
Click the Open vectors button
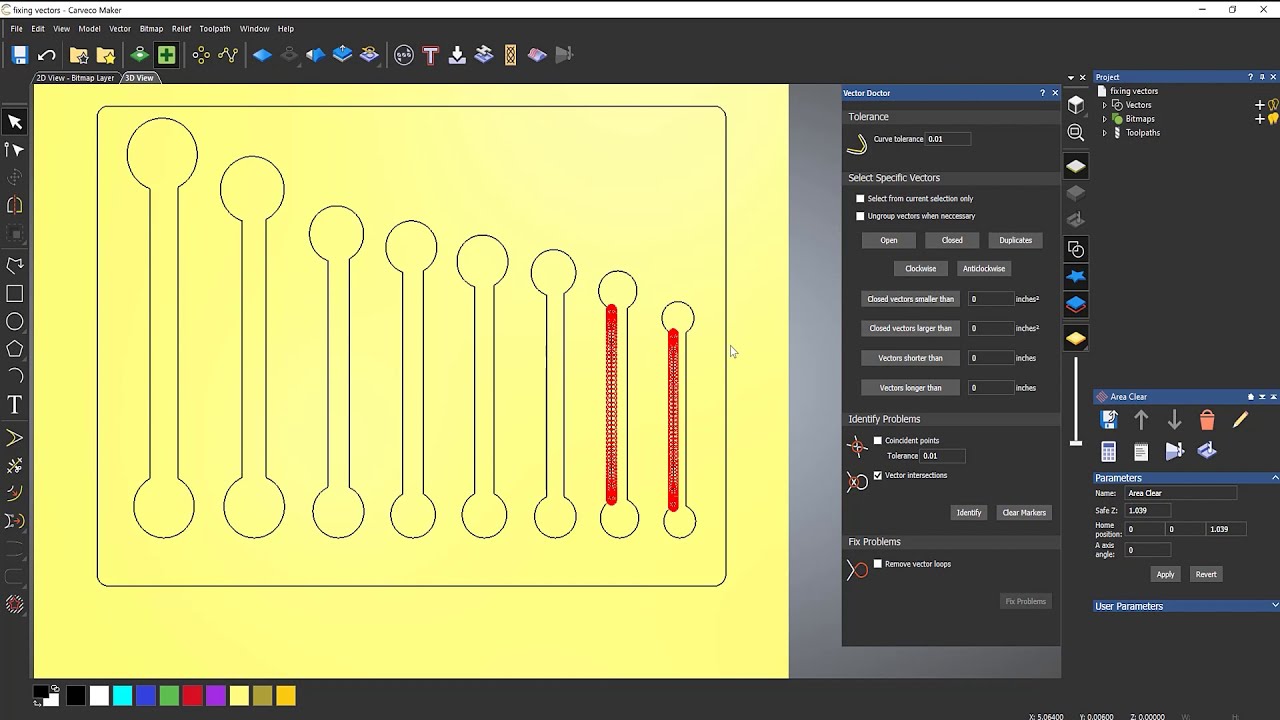[889, 240]
